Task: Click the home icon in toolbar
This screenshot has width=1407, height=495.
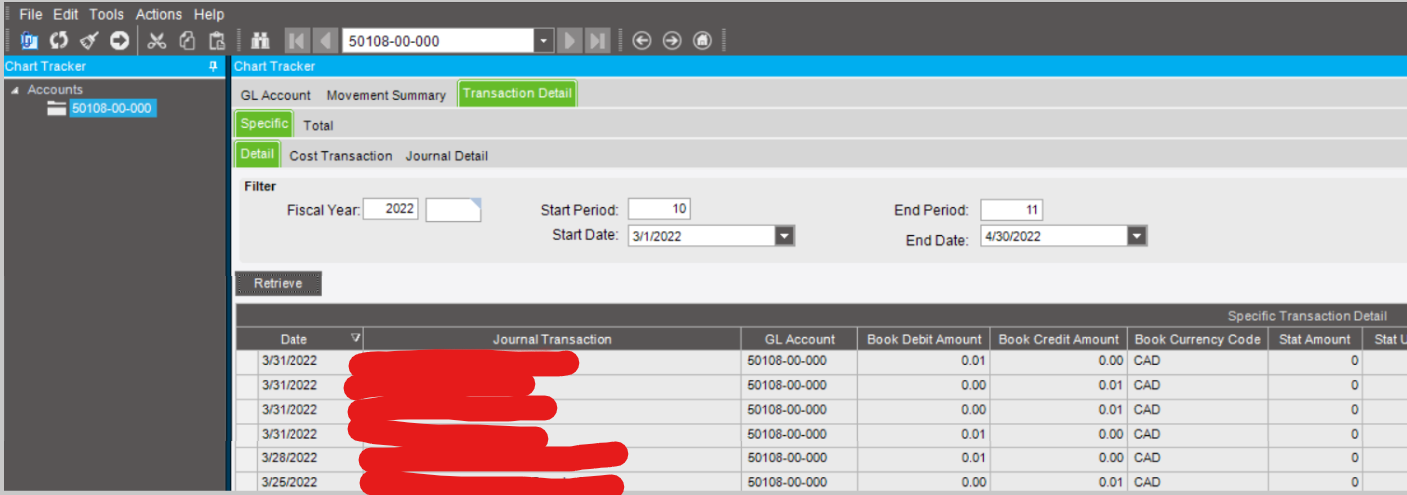Action: click(702, 41)
